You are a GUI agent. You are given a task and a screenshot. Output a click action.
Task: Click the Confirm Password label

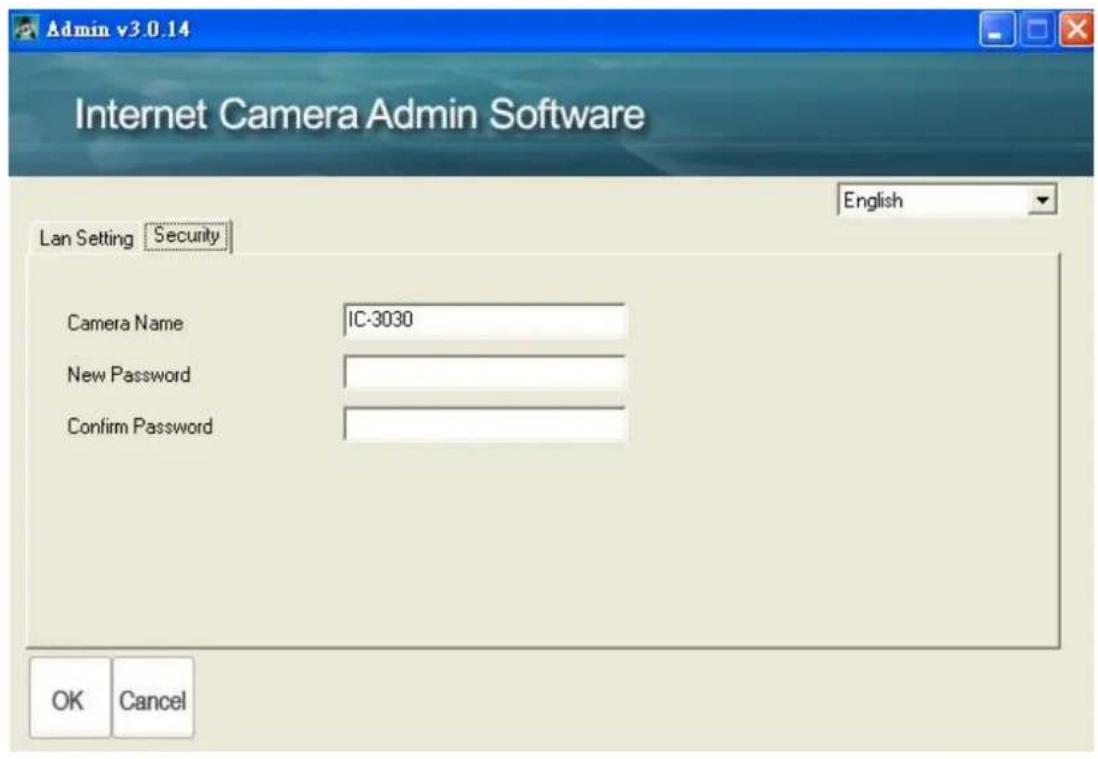pyautogui.click(x=139, y=426)
